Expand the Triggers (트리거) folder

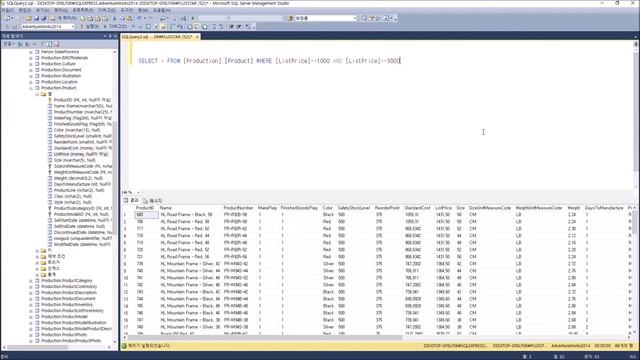pyautogui.click(x=37, y=262)
